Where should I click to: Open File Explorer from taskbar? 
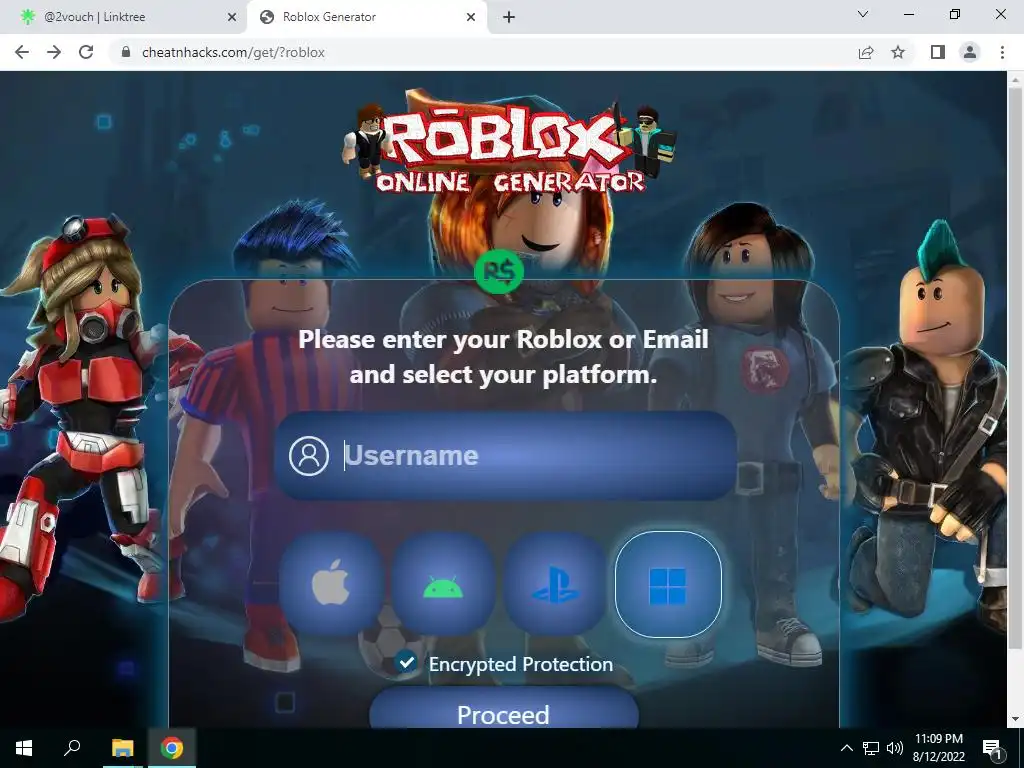122,748
